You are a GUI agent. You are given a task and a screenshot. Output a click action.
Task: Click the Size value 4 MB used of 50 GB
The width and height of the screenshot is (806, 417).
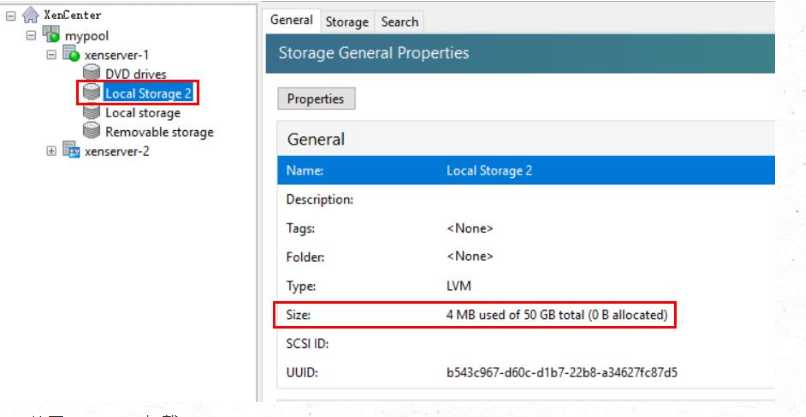pyautogui.click(x=557, y=315)
